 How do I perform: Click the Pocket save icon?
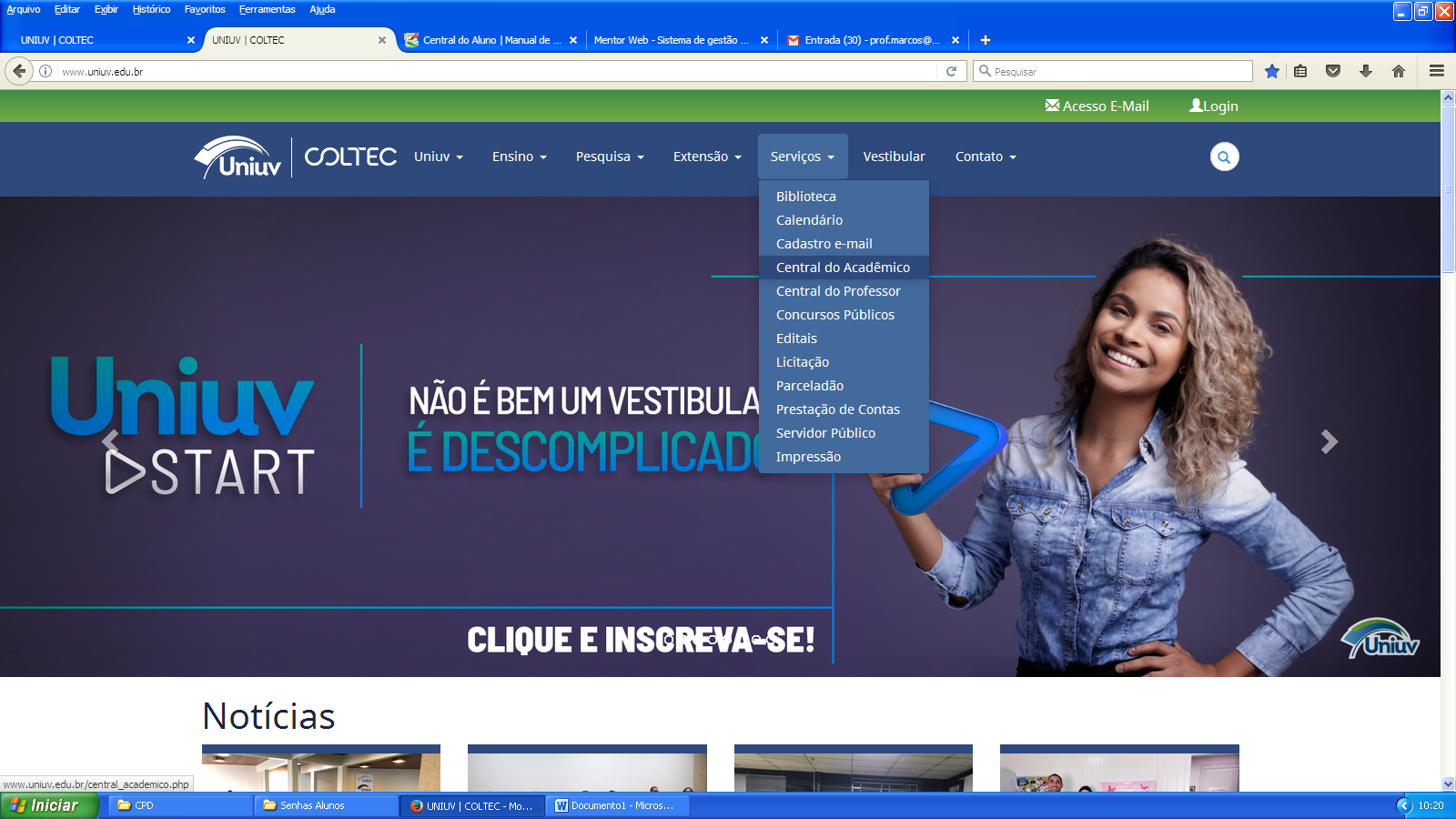(1332, 71)
